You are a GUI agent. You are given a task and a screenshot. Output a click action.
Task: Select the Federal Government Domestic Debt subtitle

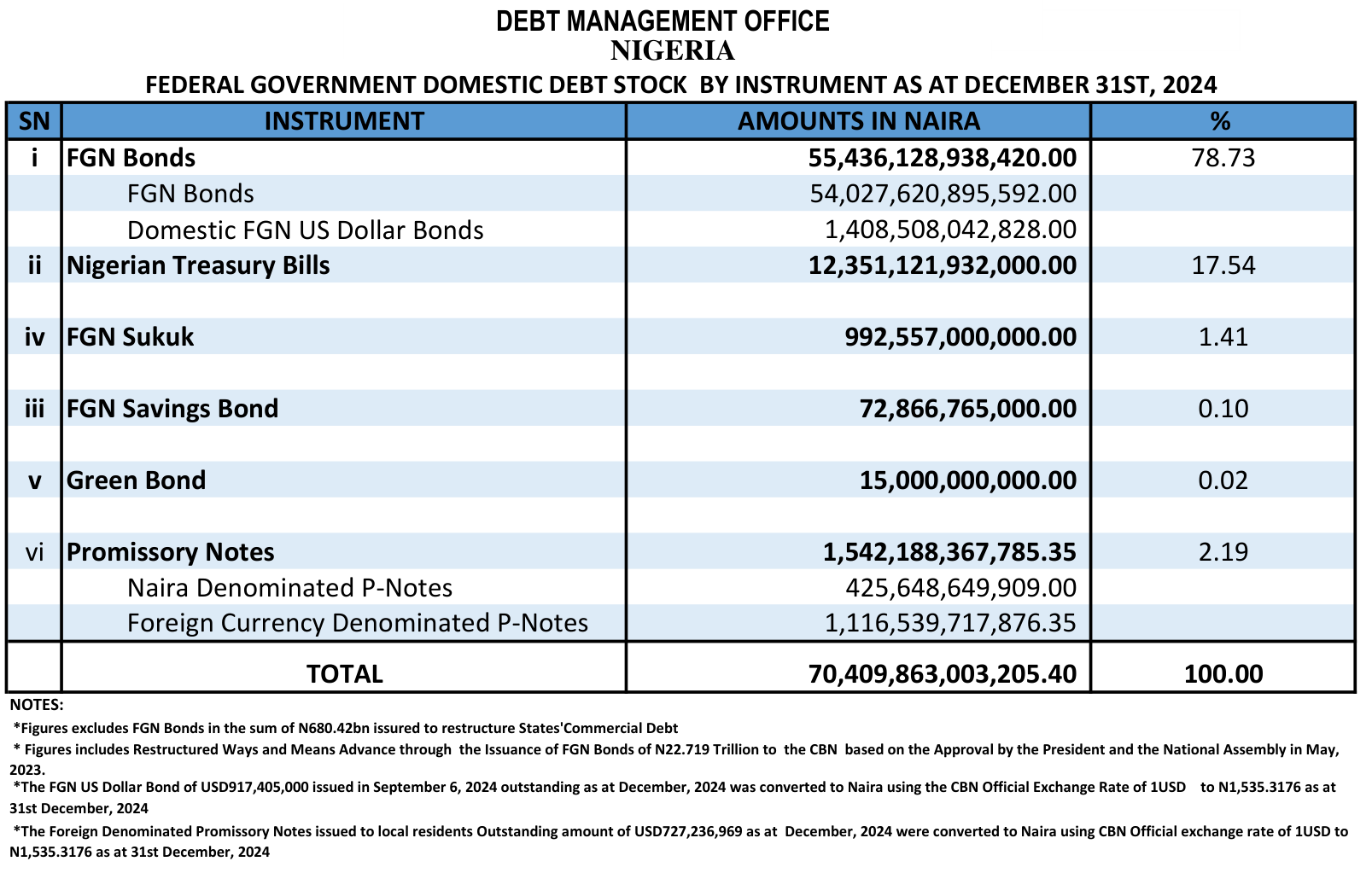point(680,84)
